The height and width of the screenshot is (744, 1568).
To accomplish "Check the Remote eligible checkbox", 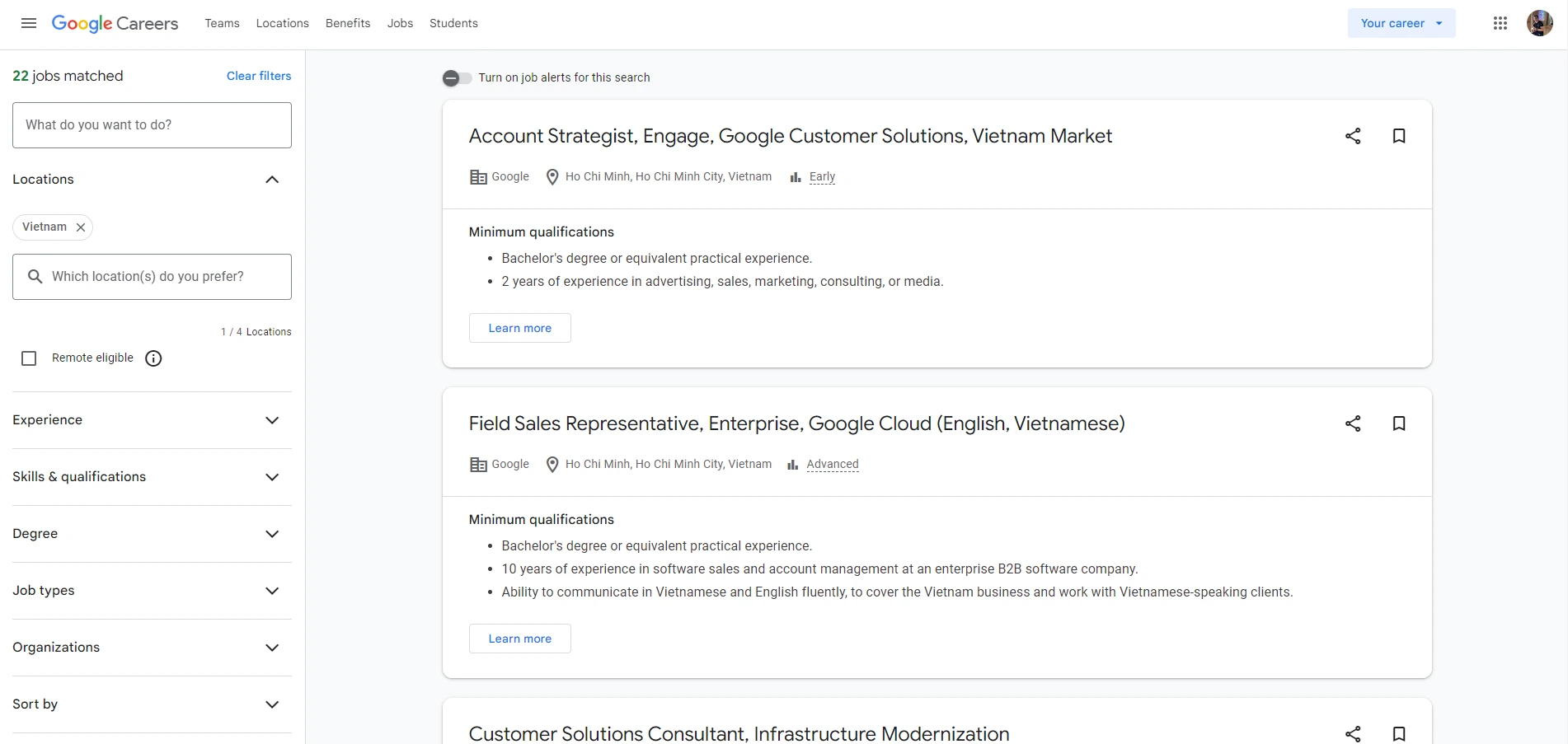I will point(29,358).
